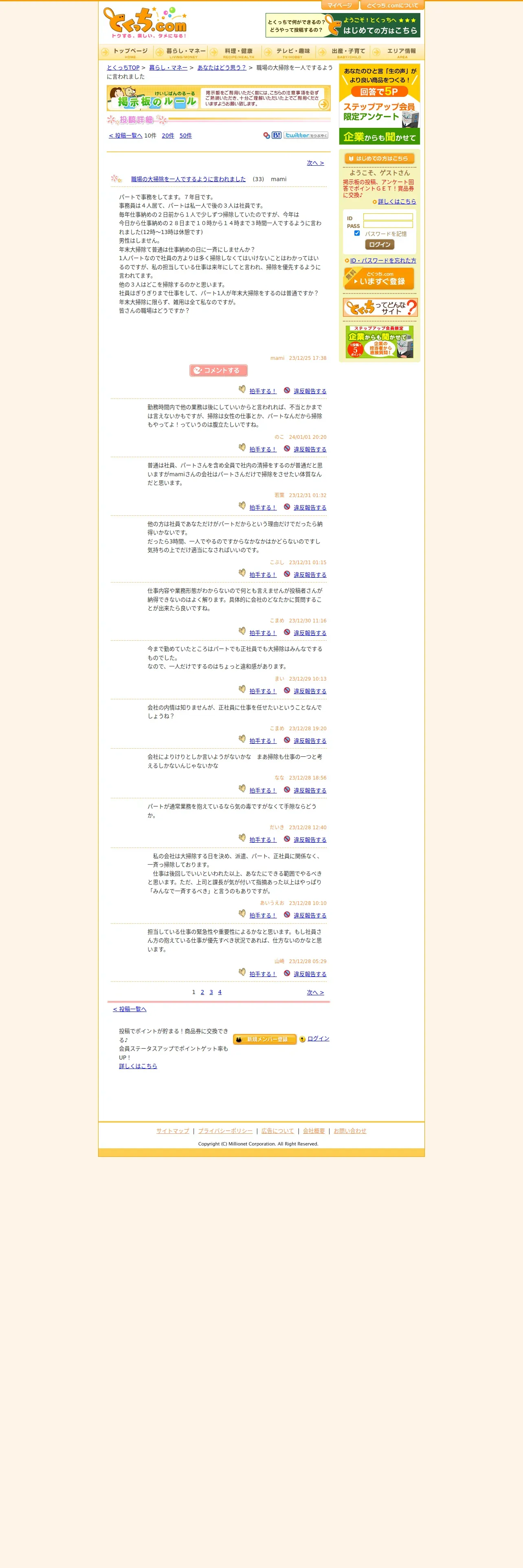
Task: Open ID・パスワードを忘れた方 link
Action: 383,261
